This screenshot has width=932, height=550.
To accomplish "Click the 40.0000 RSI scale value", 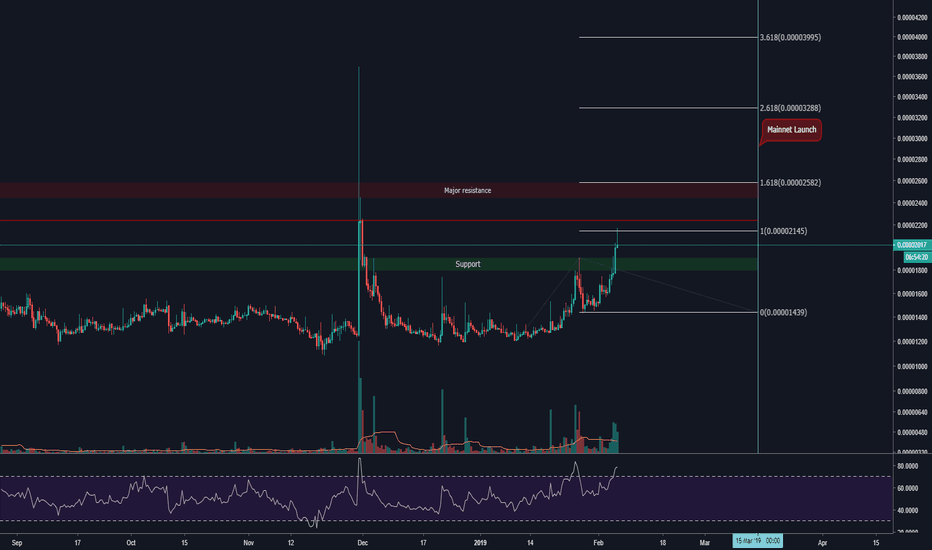I will (x=908, y=510).
